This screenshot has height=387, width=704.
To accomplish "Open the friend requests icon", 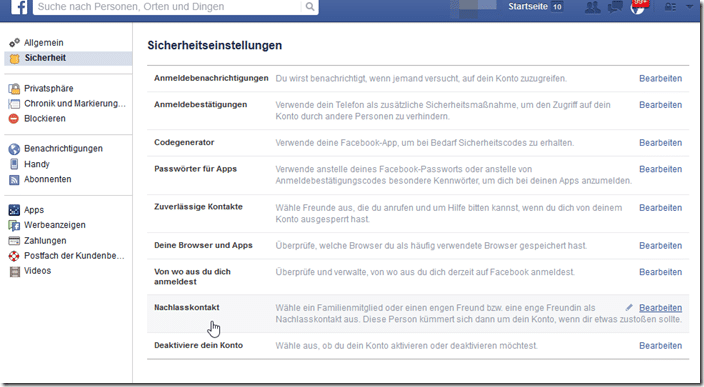I will tap(593, 7).
